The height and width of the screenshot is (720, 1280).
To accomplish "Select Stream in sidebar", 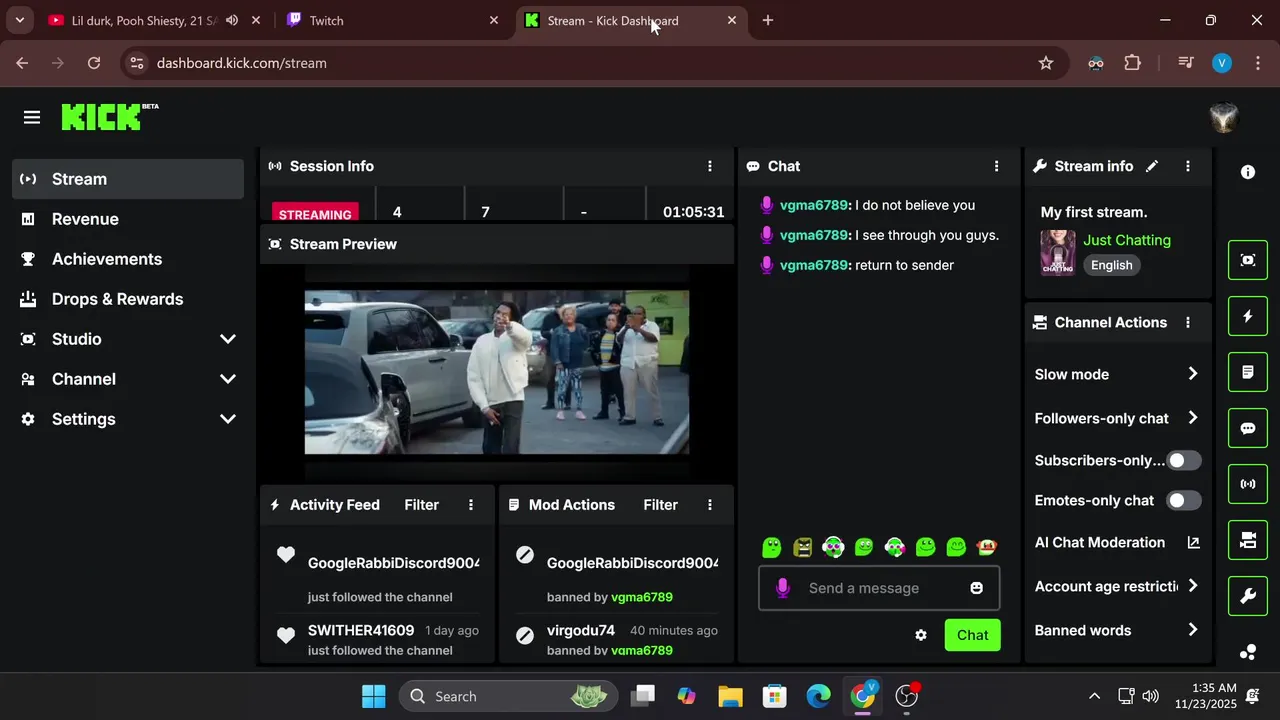I will point(128,179).
